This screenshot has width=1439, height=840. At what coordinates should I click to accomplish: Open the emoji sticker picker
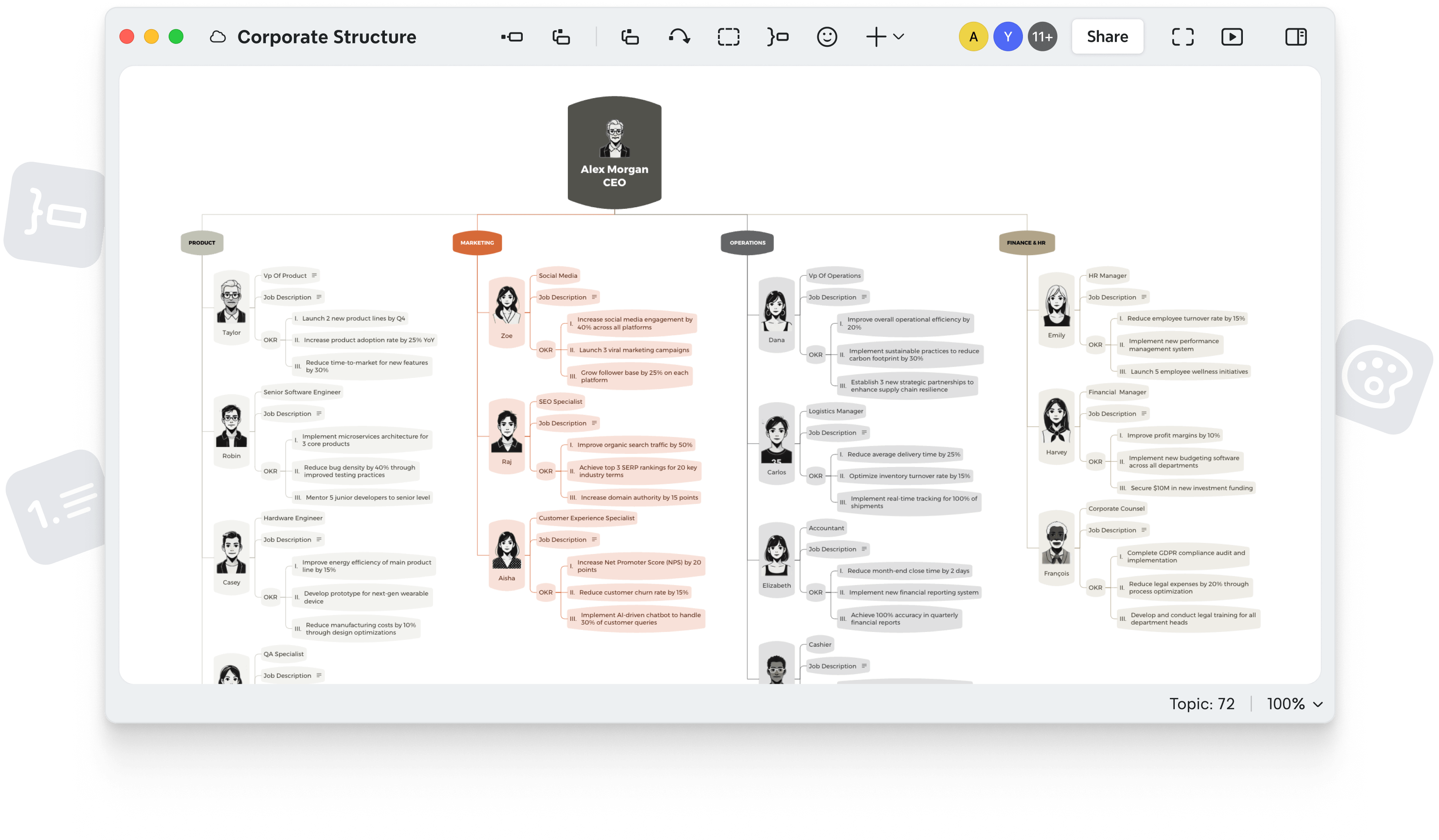[827, 37]
